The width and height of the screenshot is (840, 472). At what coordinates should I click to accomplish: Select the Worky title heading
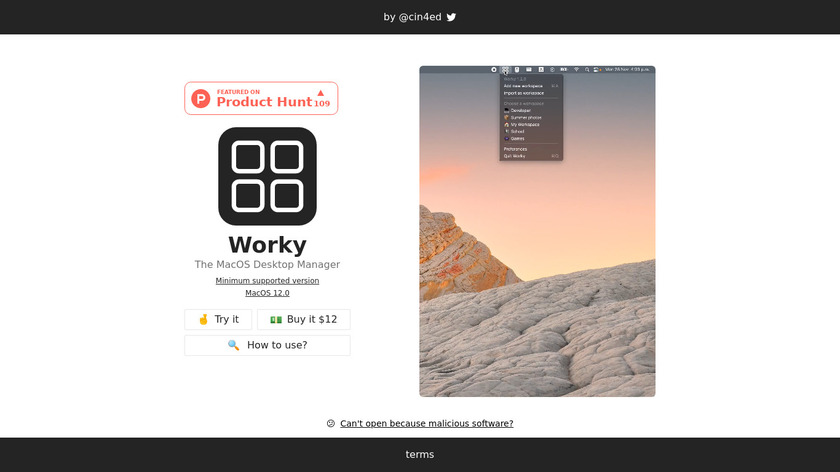tap(267, 245)
